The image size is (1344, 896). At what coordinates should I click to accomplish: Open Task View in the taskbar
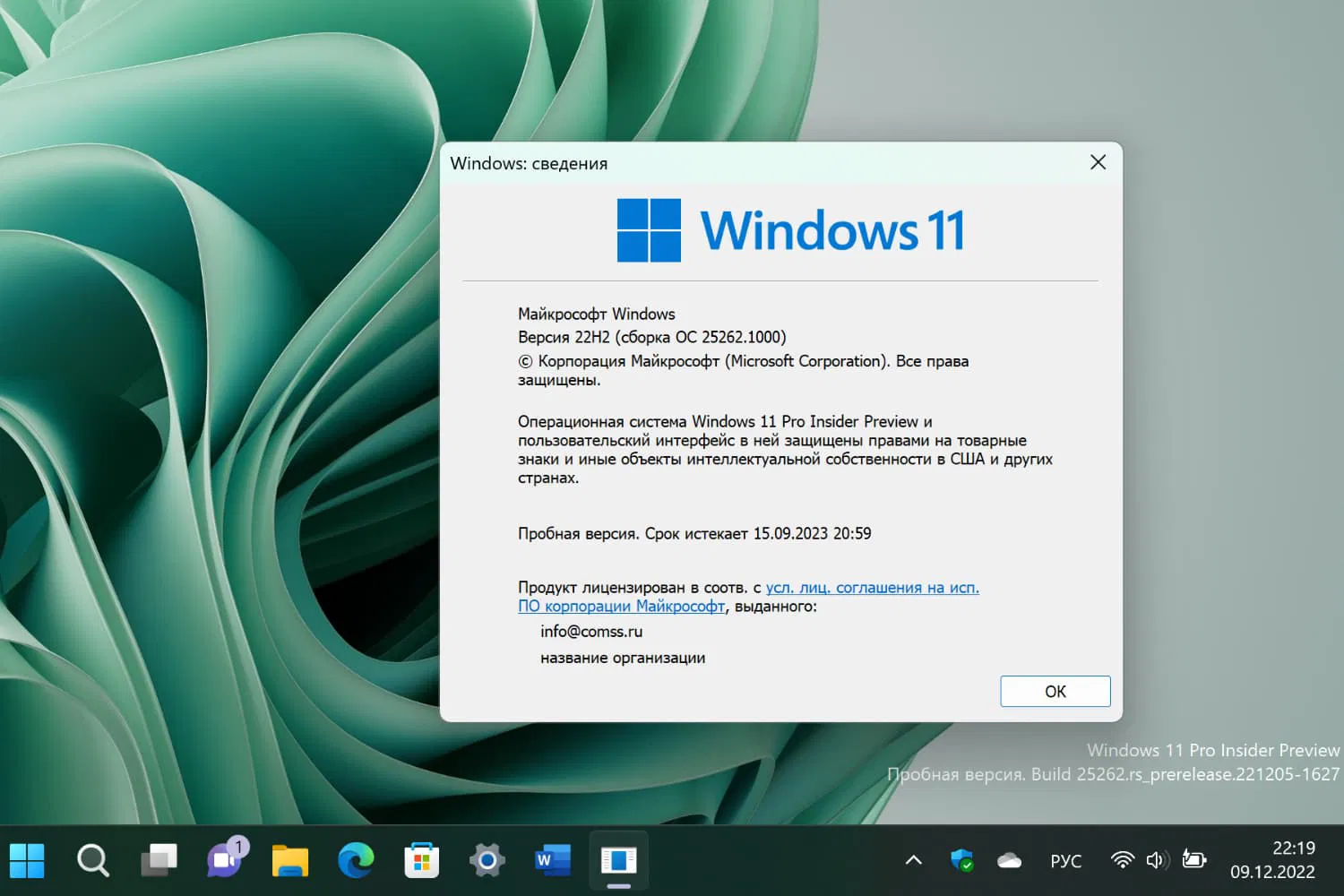pos(159,861)
